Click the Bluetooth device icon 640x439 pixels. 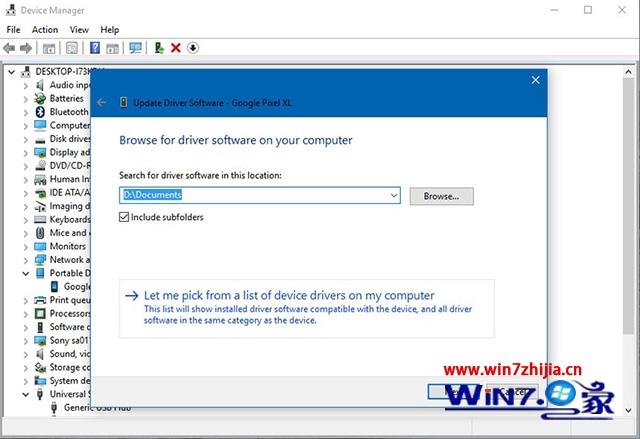click(40, 112)
